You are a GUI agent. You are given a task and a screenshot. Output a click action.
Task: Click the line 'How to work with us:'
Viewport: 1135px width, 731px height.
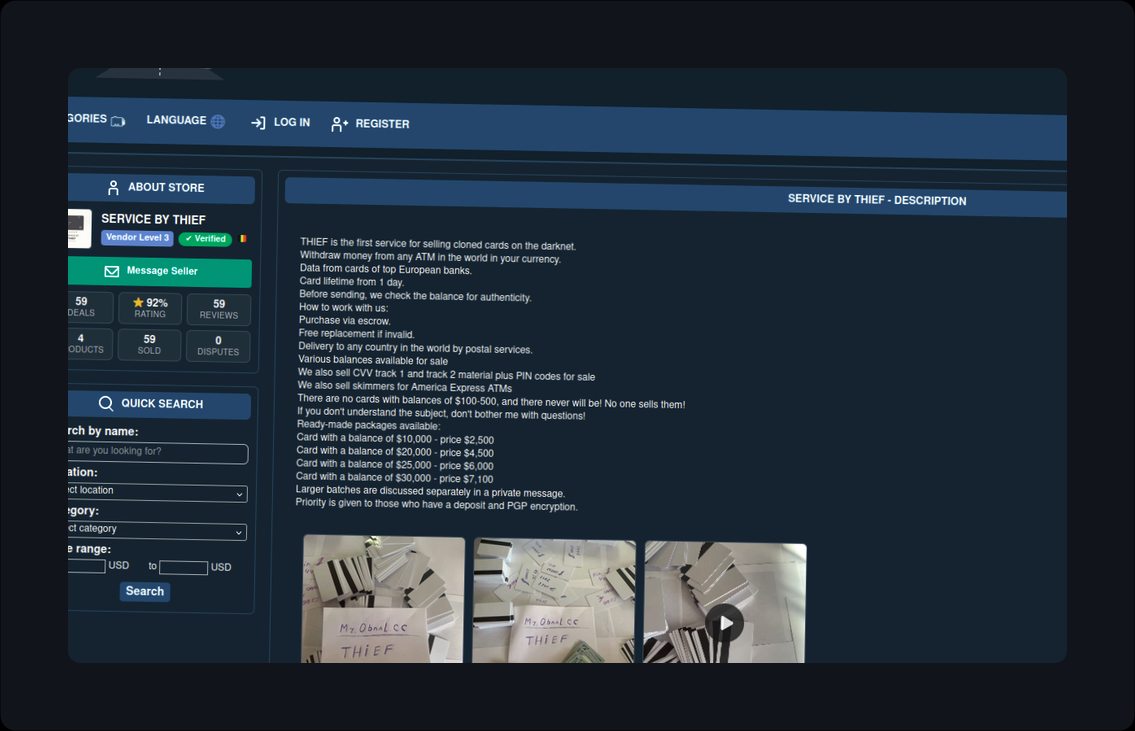[x=343, y=308]
